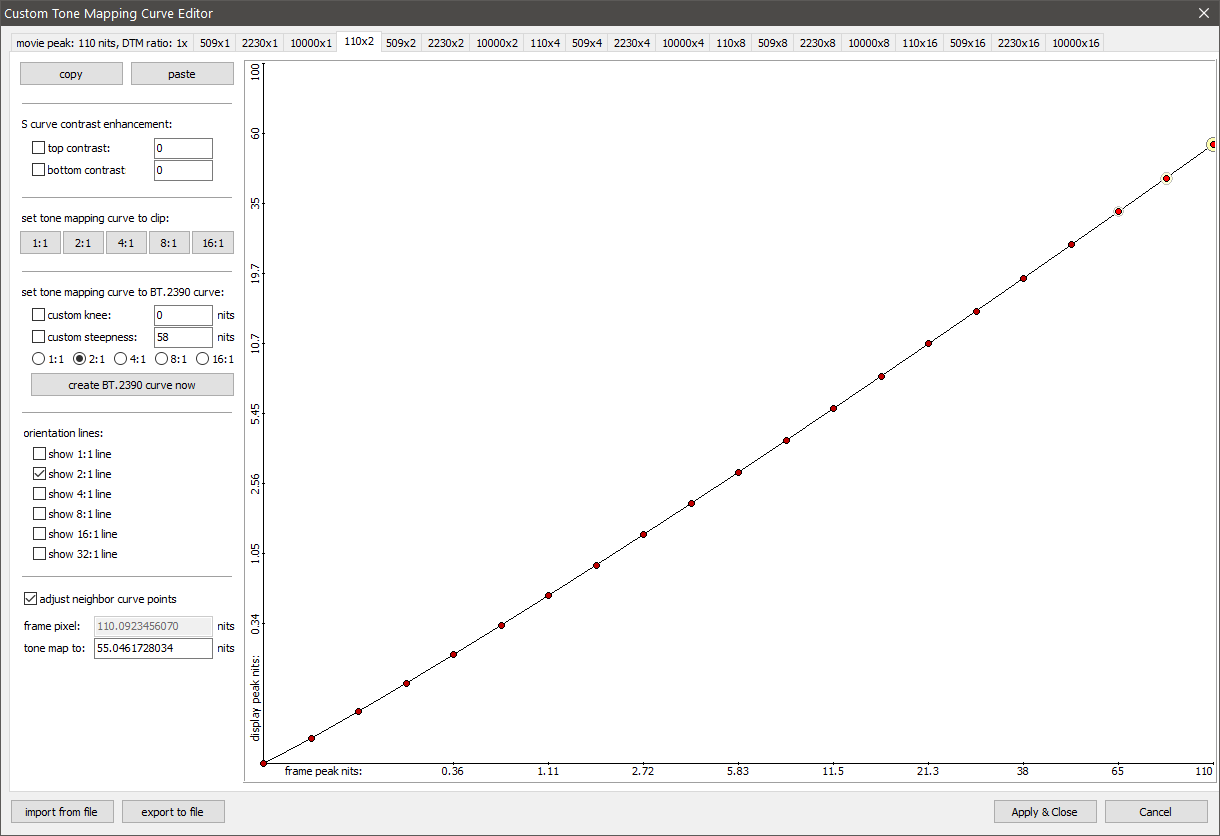Enable show 8:1 line
Image resolution: width=1220 pixels, height=836 pixels.
39,514
